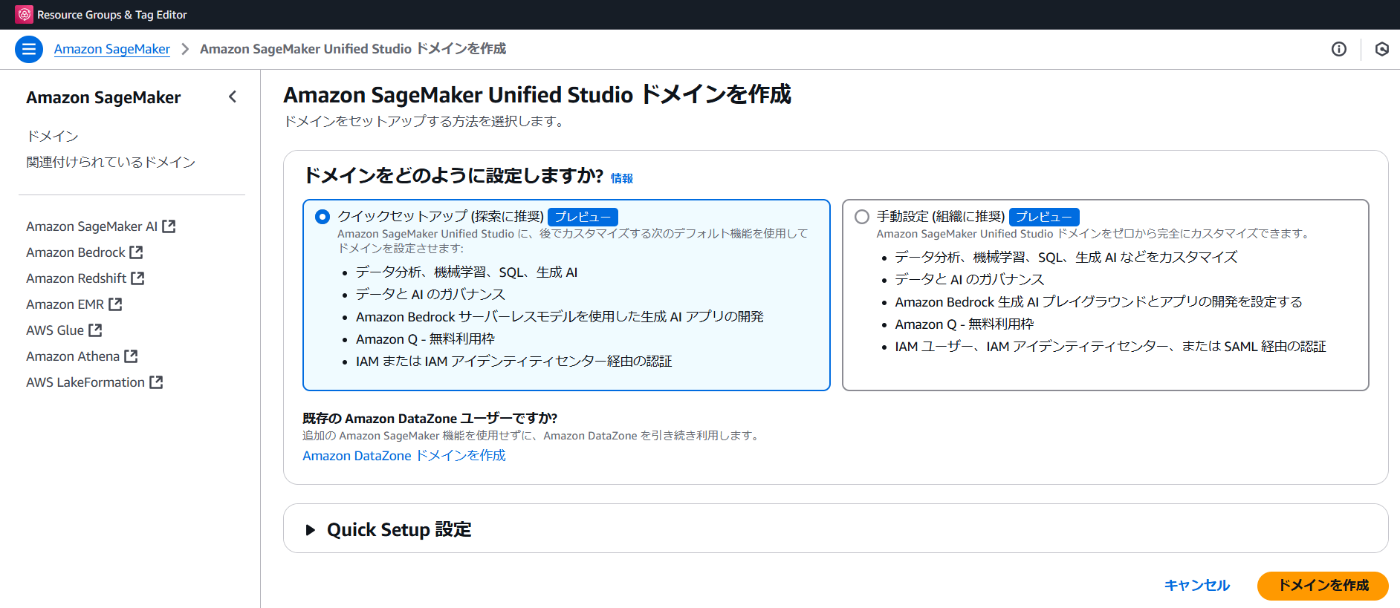1400x608 pixels.
Task: Click external link icon beside Amazon Redshift
Action: coord(137,278)
